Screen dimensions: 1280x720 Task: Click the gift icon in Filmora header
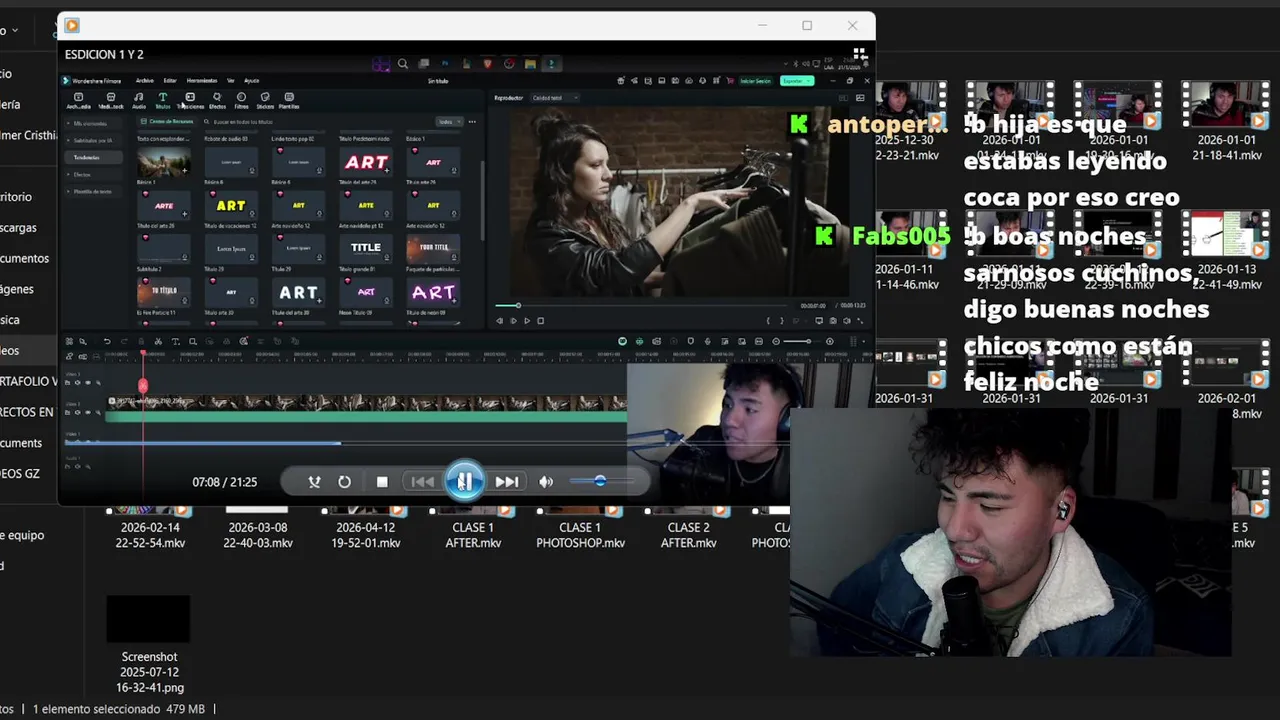(621, 81)
